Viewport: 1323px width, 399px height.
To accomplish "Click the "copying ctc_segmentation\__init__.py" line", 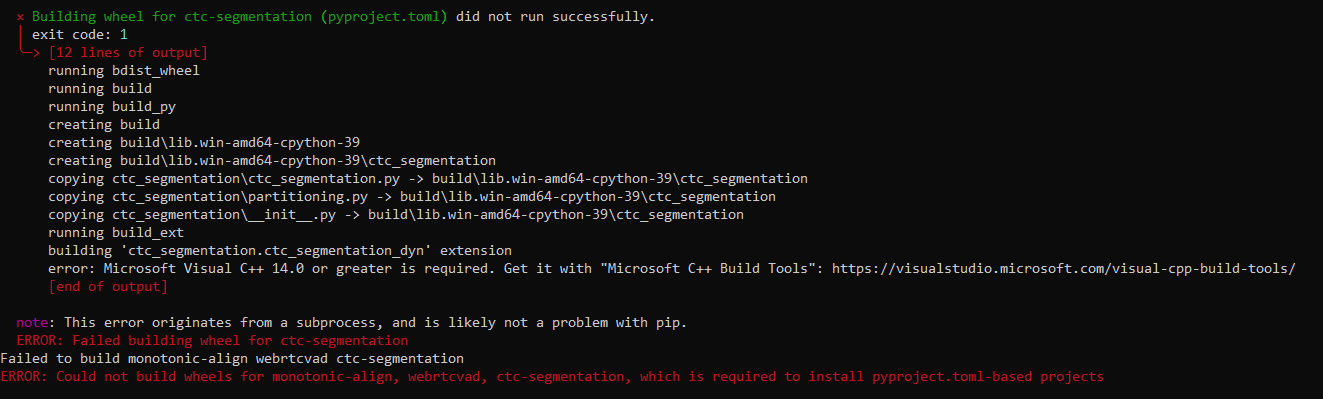I will point(396,215).
